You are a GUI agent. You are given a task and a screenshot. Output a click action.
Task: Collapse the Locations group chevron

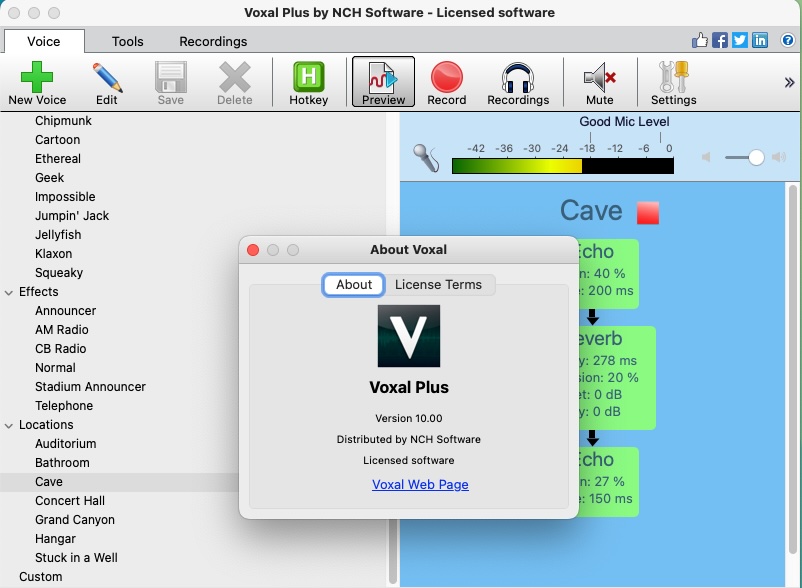click(9, 425)
